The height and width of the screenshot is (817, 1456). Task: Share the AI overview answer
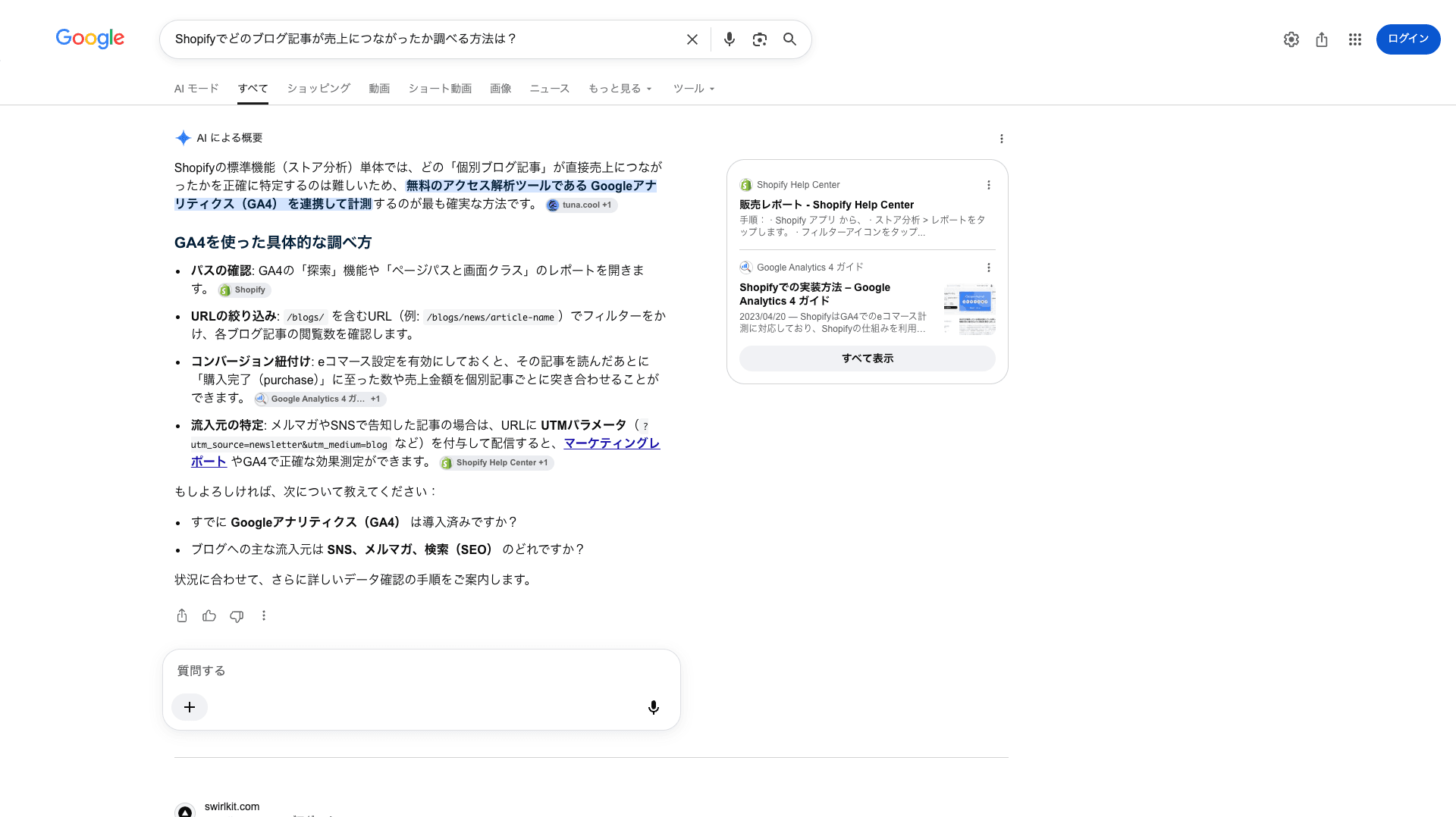coord(182,615)
